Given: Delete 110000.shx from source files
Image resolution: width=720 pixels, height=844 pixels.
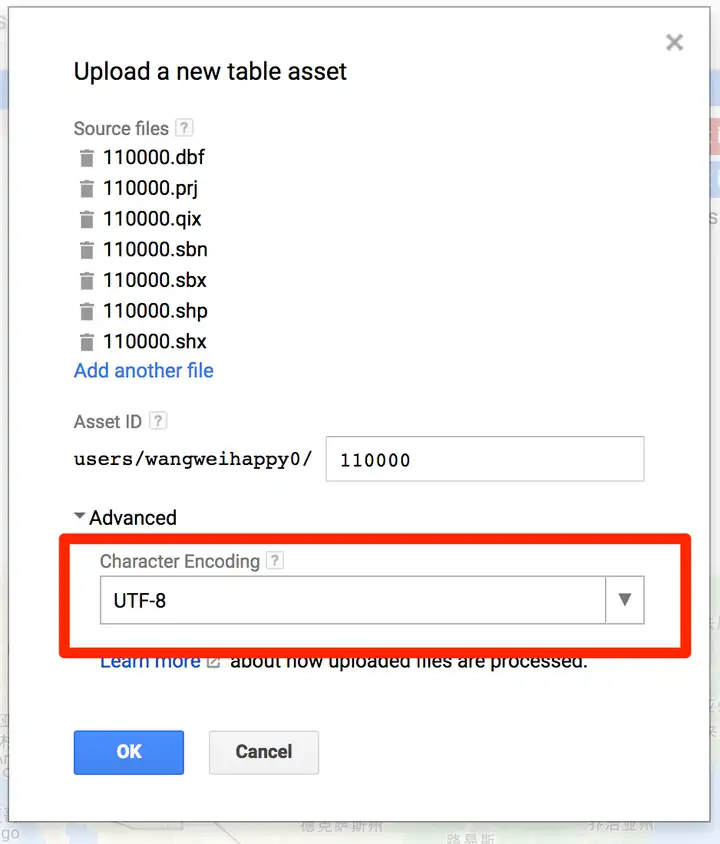Looking at the screenshot, I should 86,342.
